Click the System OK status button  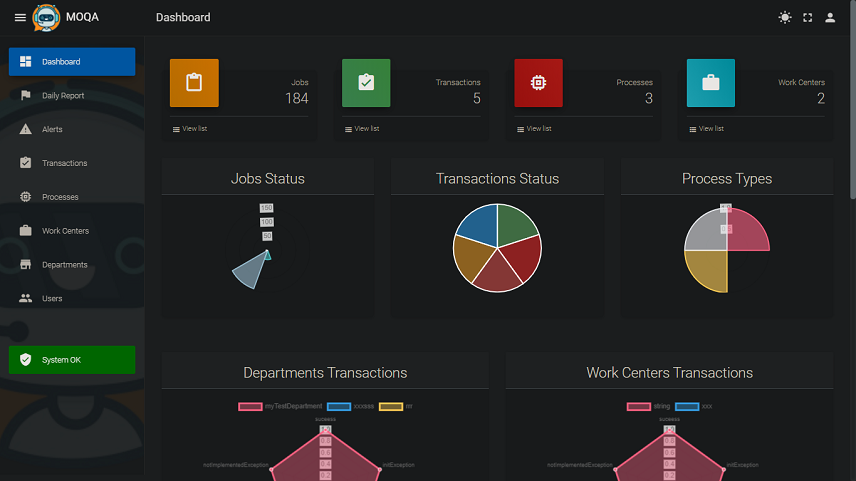tap(72, 360)
